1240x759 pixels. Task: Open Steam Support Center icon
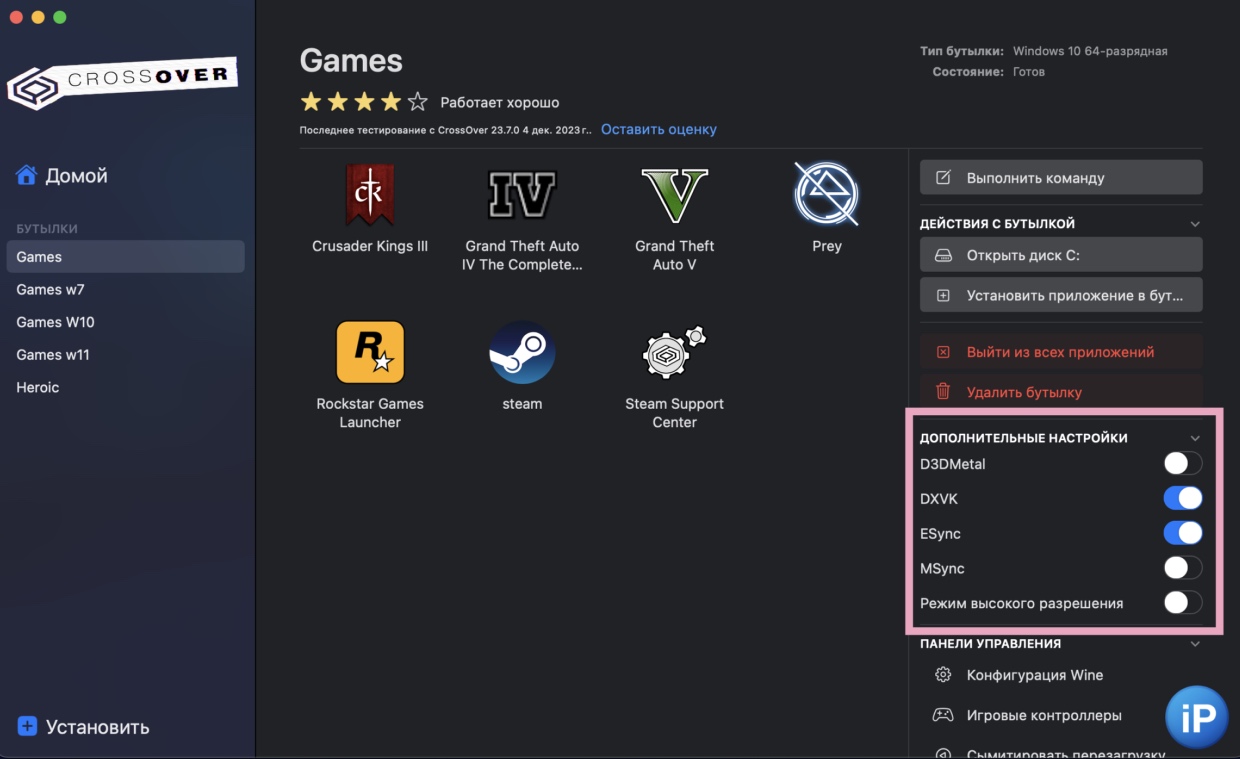coord(675,352)
